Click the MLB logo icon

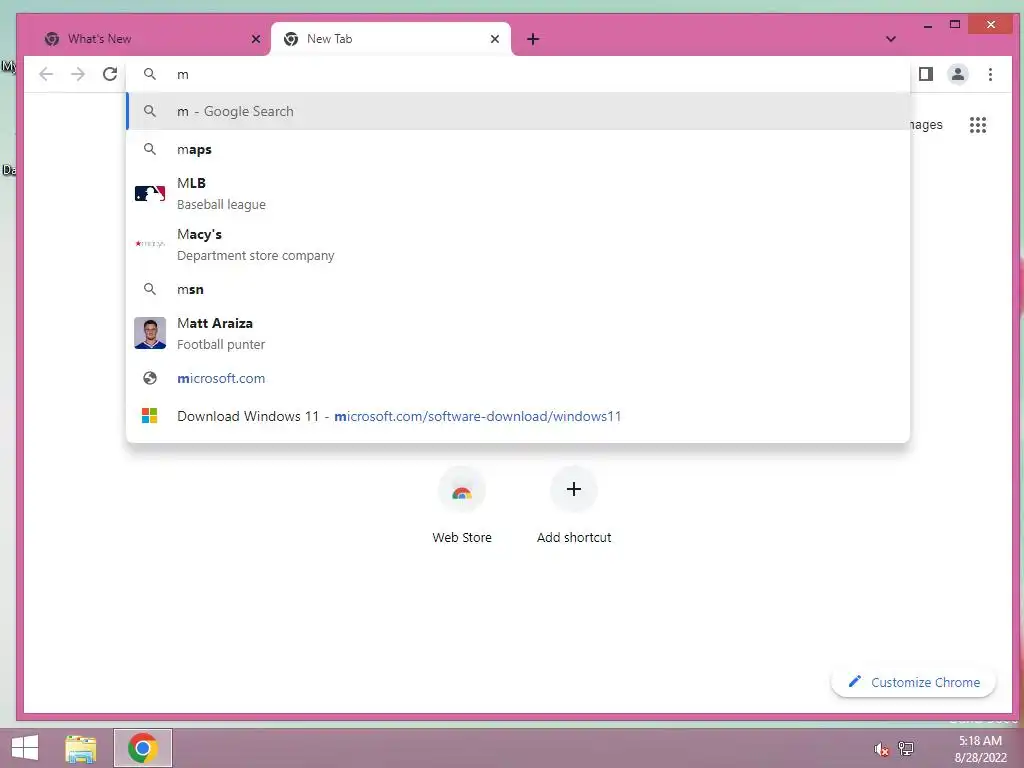[x=150, y=193]
